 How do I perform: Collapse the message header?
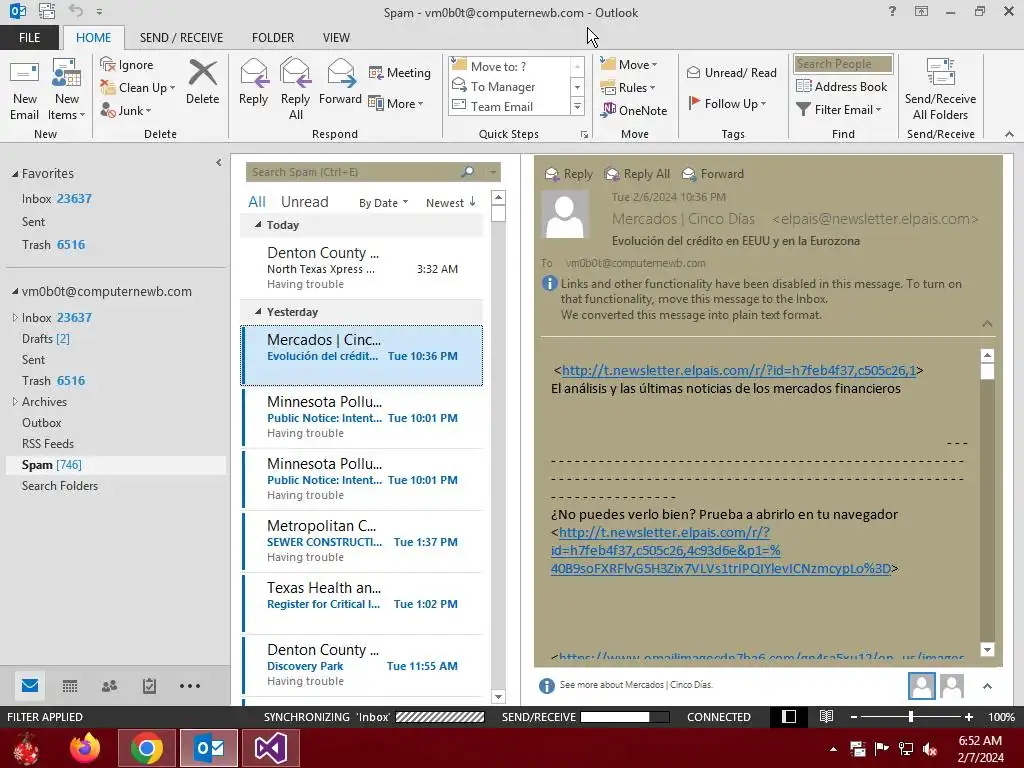[x=987, y=324]
